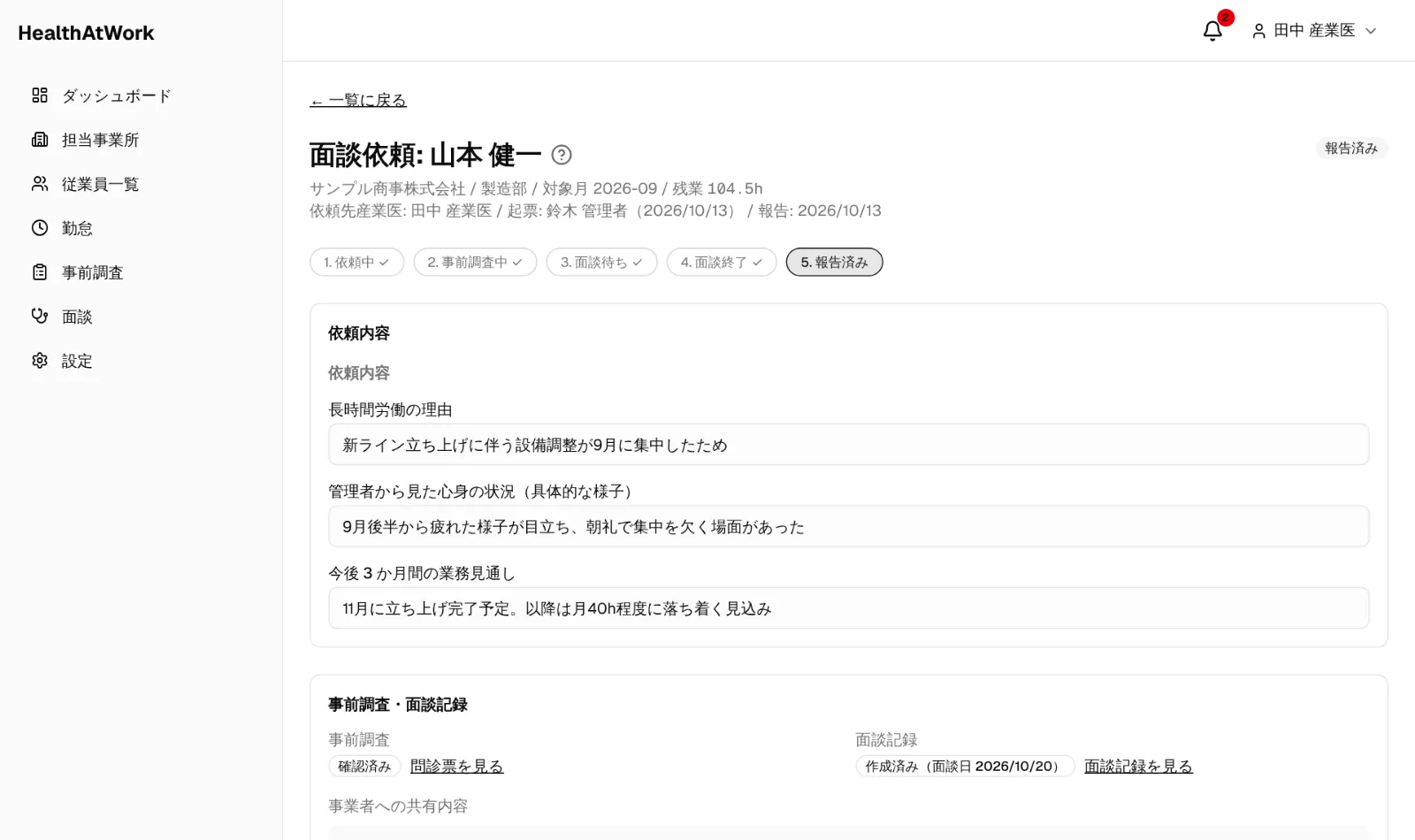1415x840 pixels.
Task: Select step 3. 面談待ち
Action: [x=601, y=262]
